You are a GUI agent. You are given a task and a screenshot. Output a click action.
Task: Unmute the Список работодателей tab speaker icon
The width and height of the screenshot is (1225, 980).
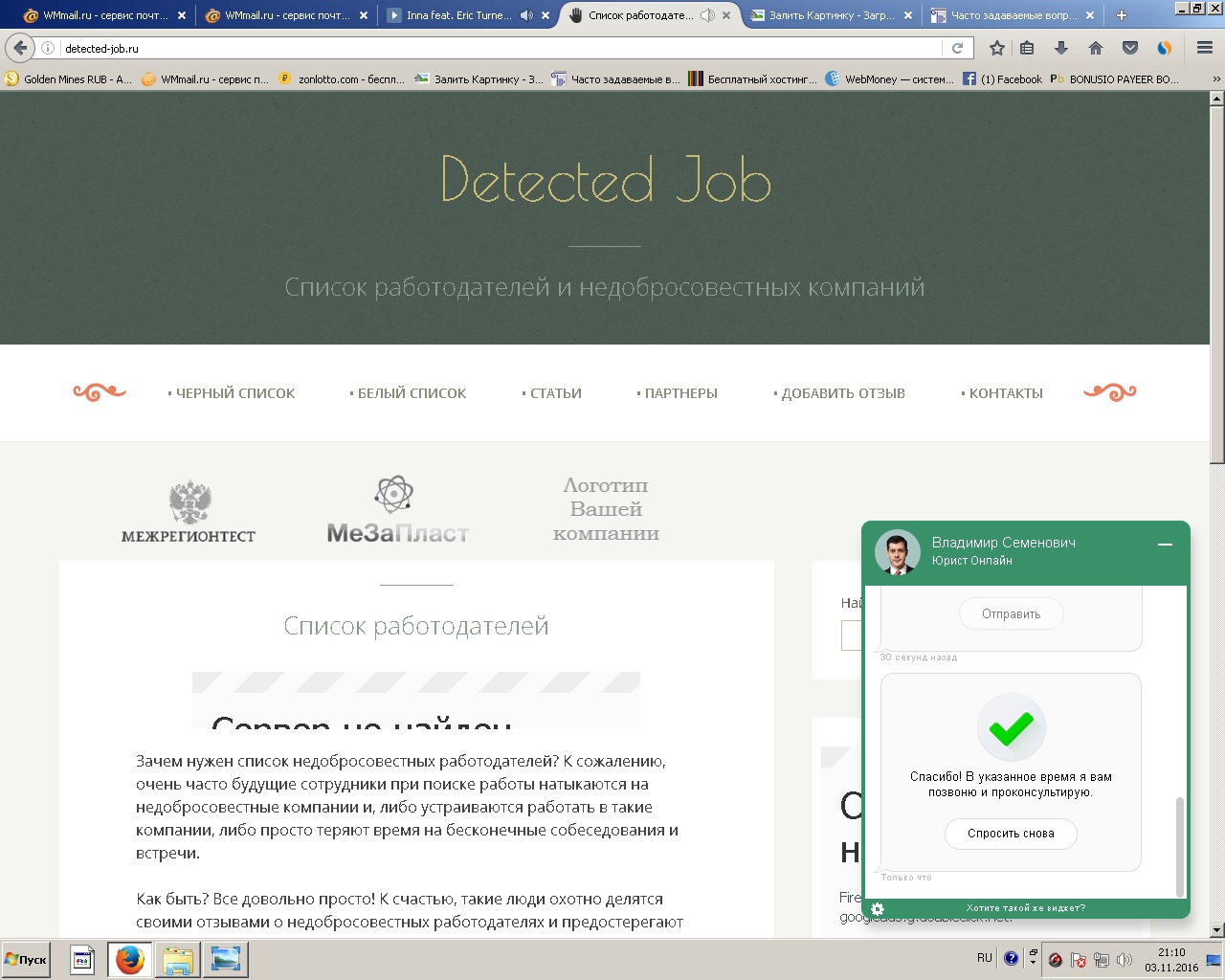point(707,15)
